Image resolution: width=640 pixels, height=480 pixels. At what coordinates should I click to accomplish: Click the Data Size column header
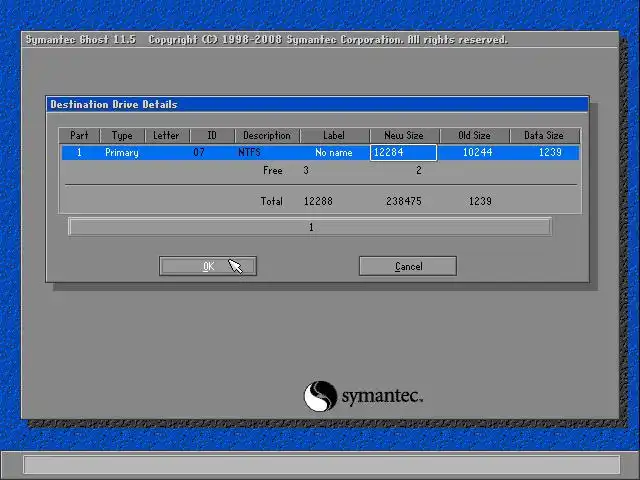tap(544, 136)
